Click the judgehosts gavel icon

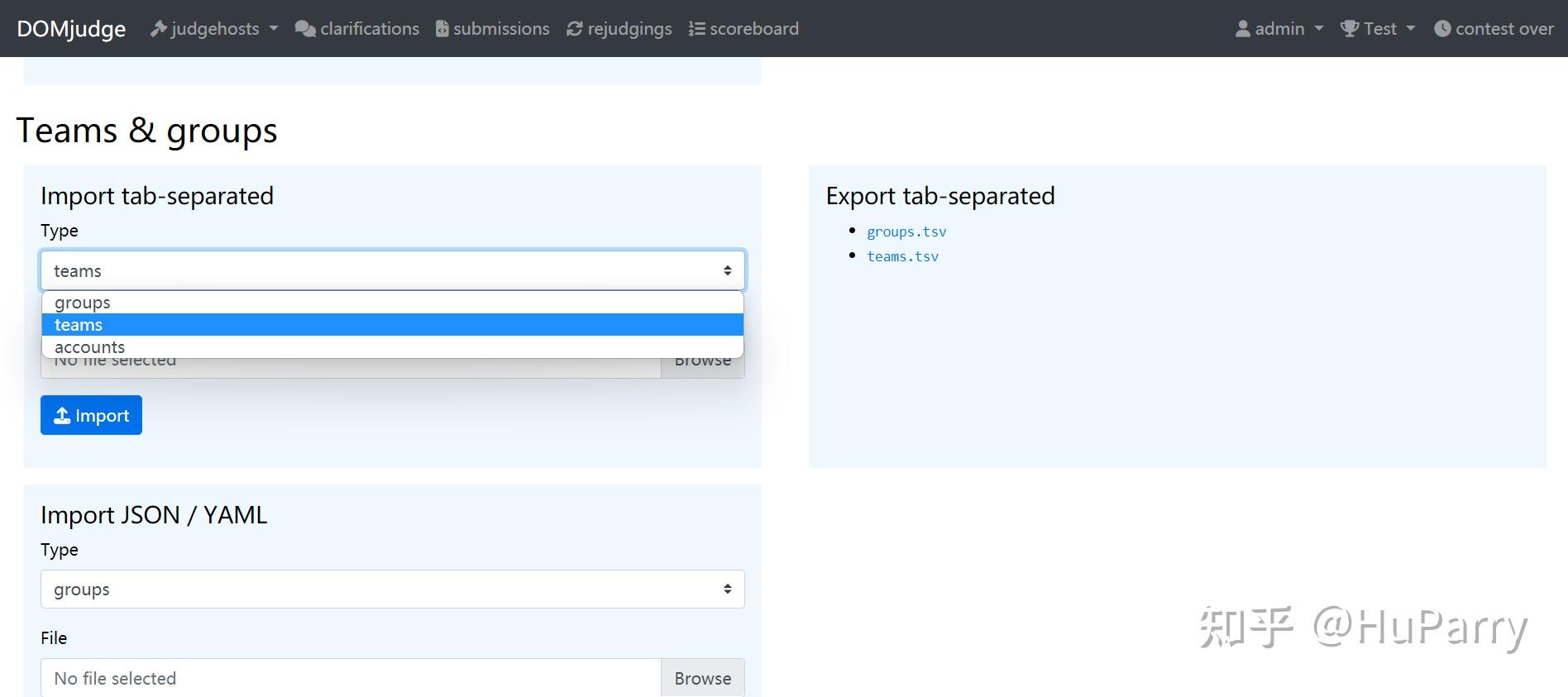click(x=158, y=29)
